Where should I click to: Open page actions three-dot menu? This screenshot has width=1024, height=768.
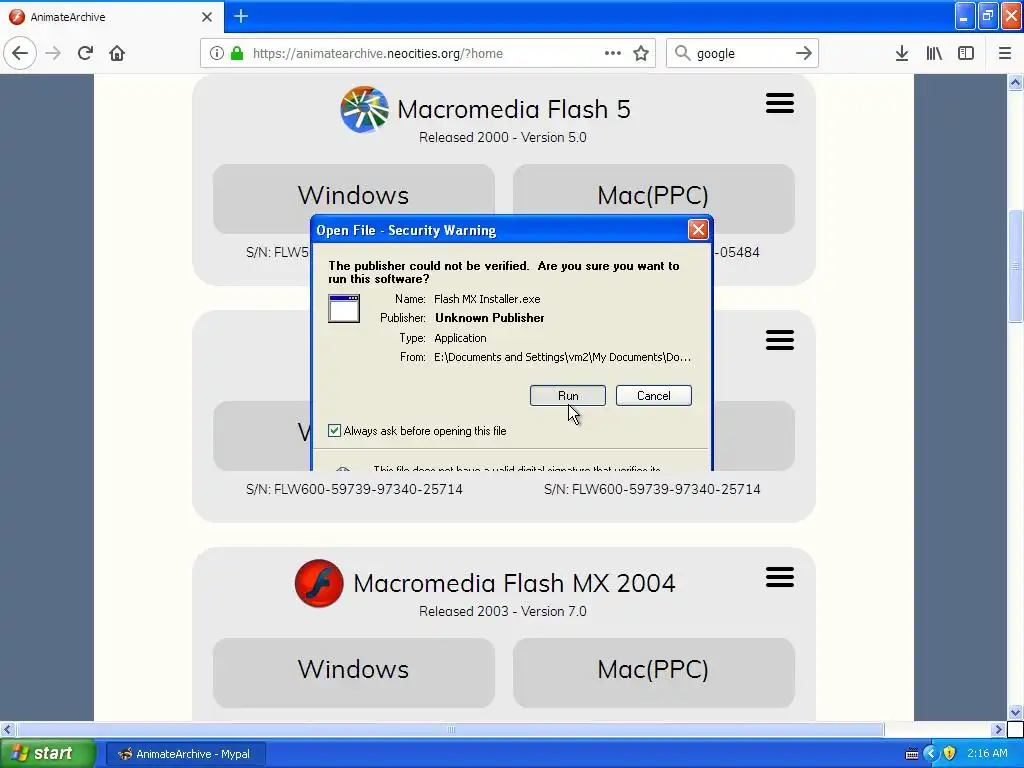pos(613,53)
